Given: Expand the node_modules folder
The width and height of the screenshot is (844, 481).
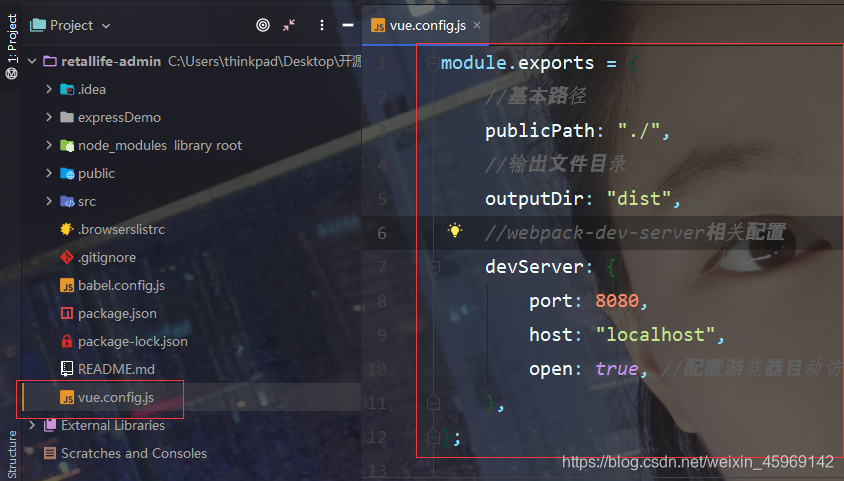Looking at the screenshot, I should pos(49,145).
